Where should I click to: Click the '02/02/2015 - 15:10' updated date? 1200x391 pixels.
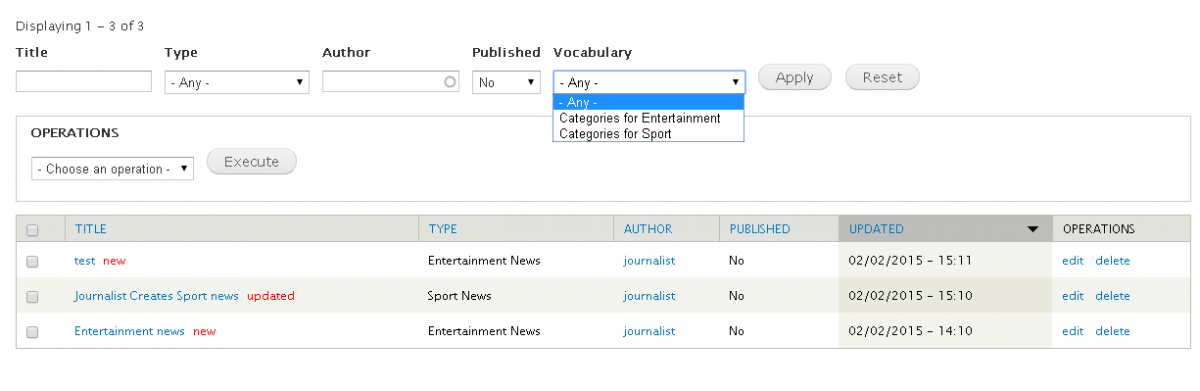[910, 296]
